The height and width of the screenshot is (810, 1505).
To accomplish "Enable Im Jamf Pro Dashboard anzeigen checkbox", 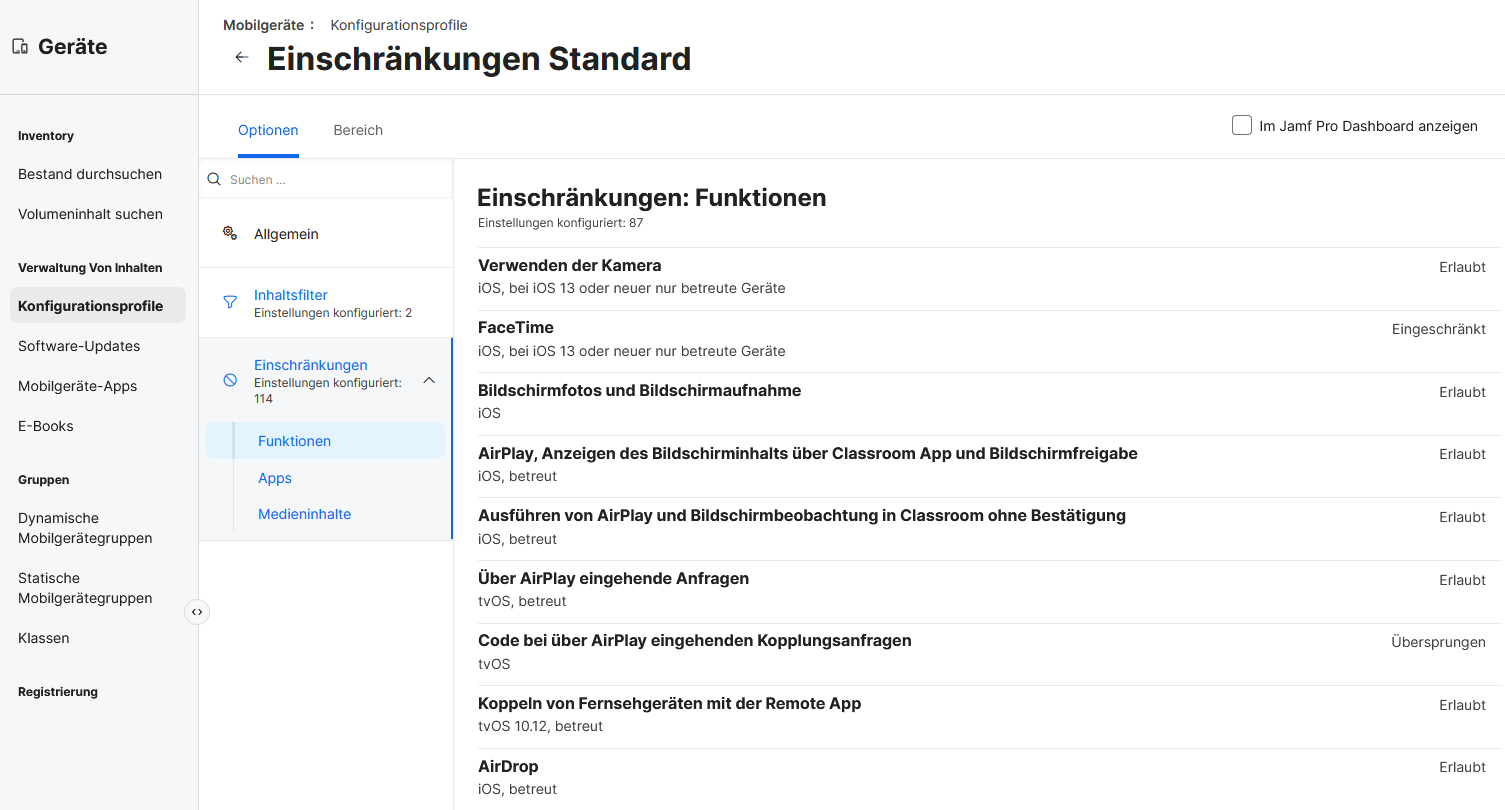I will pyautogui.click(x=1242, y=126).
